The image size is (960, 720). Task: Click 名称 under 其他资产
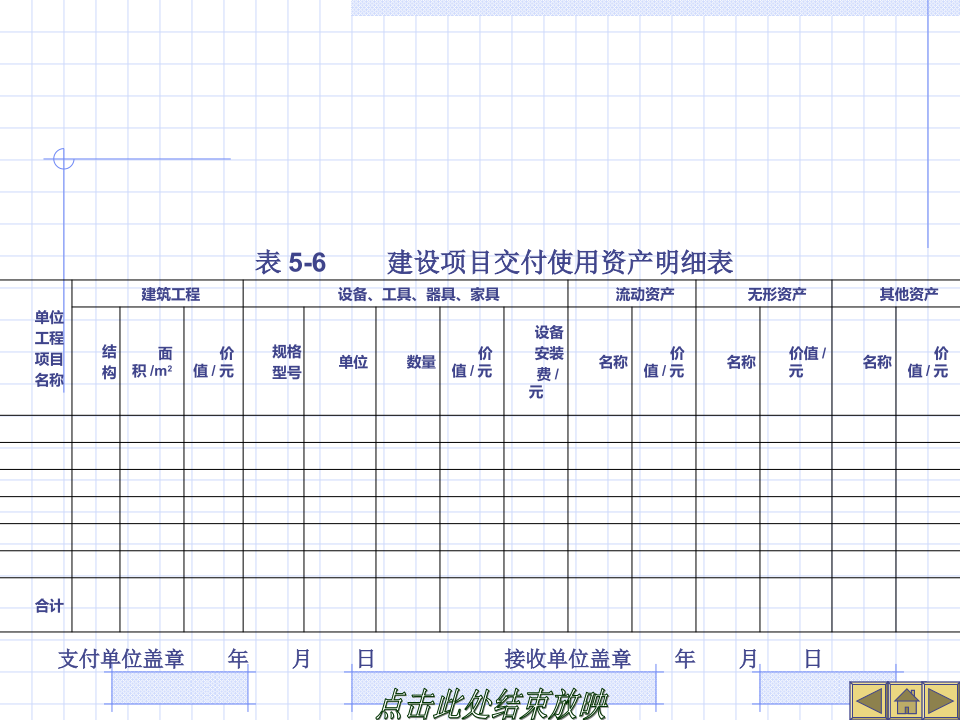[x=877, y=362]
